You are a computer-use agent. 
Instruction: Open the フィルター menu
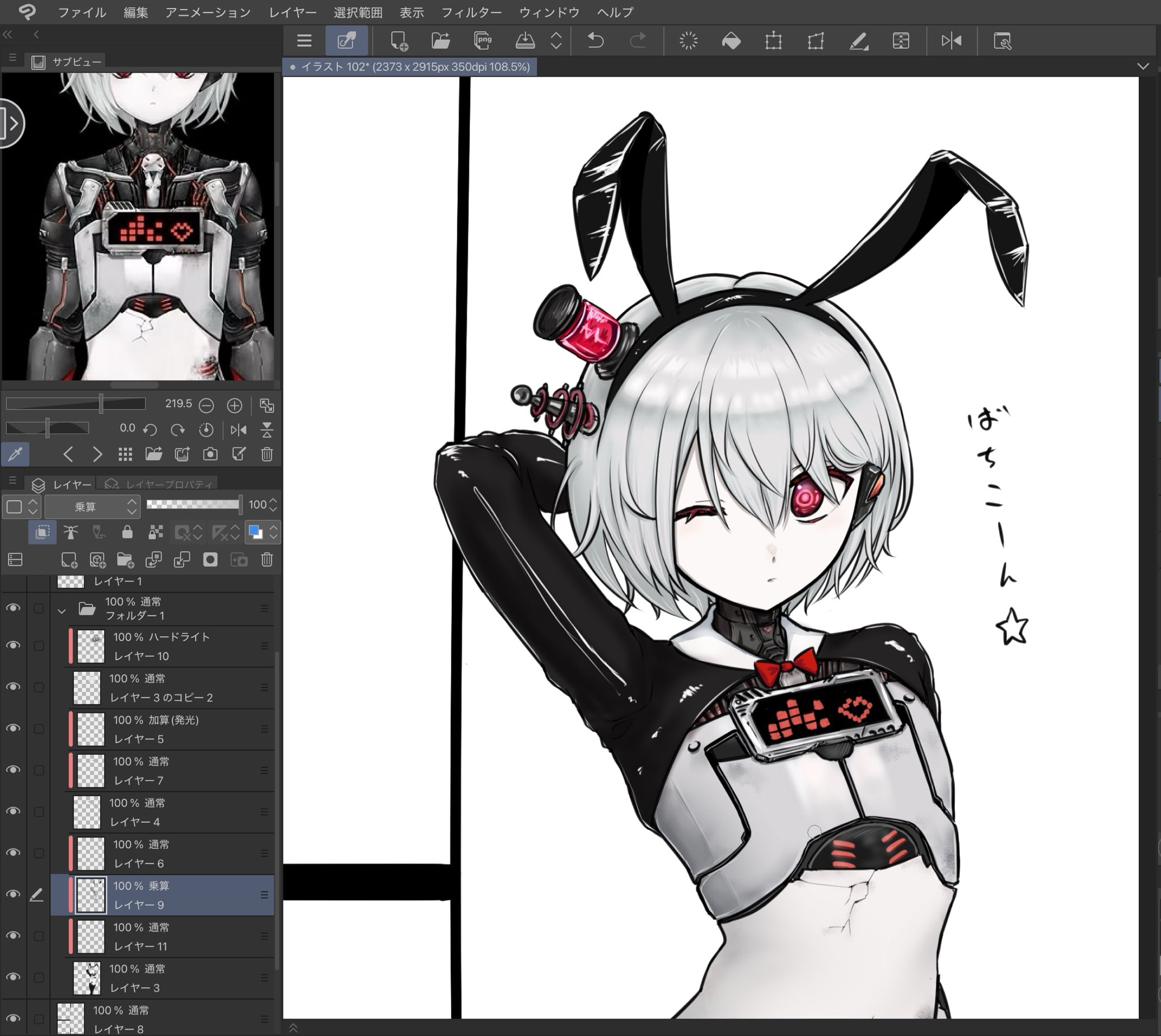click(471, 12)
